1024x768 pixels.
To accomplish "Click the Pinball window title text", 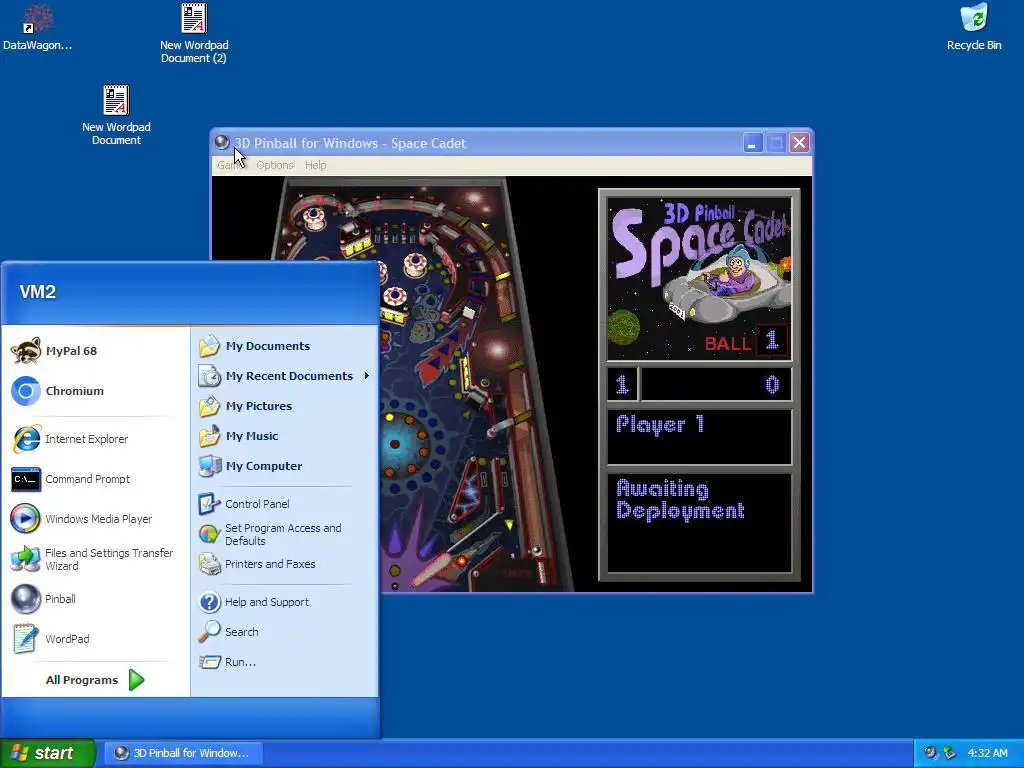I will click(350, 143).
